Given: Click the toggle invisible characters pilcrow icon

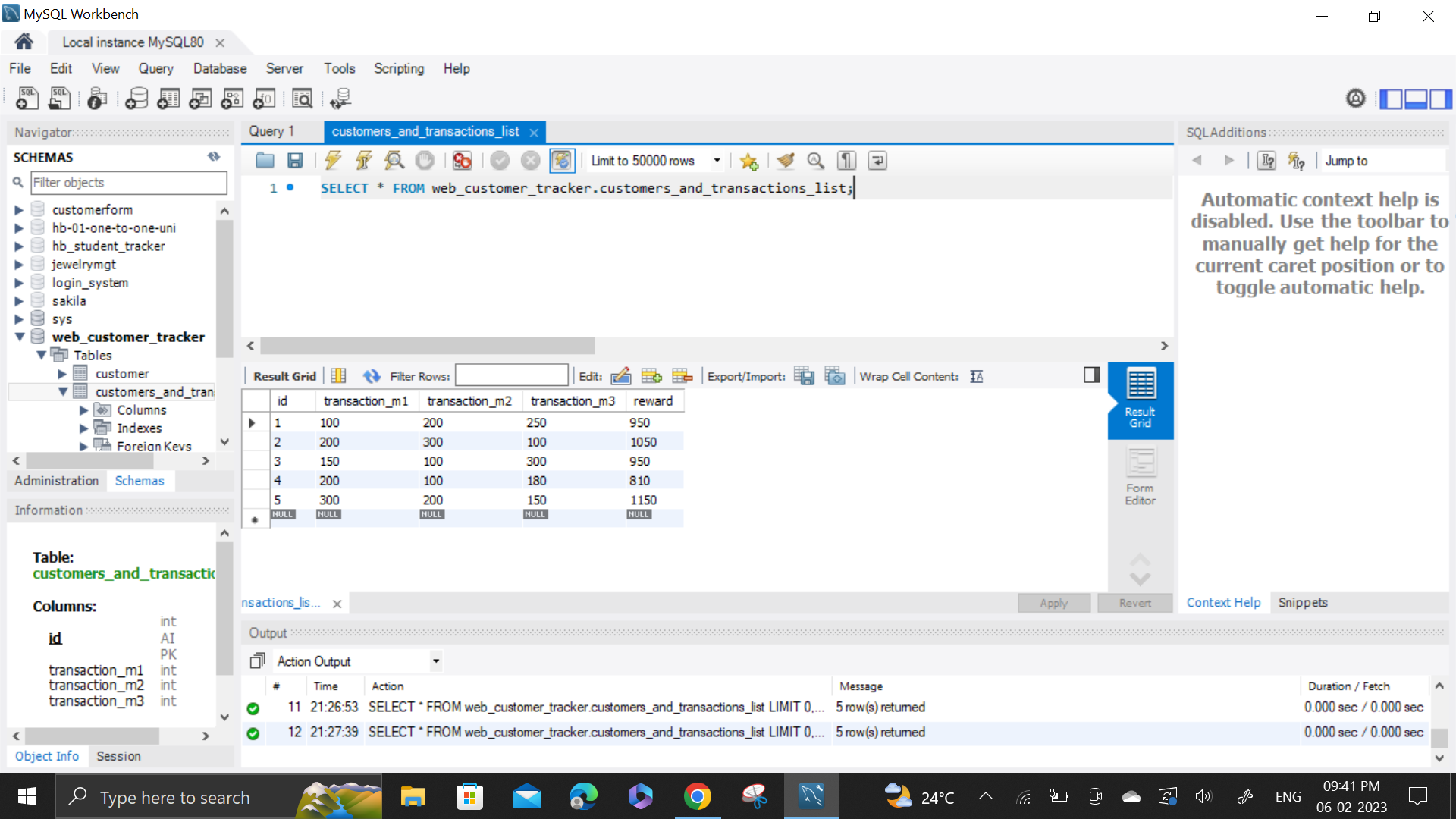Looking at the screenshot, I should (846, 160).
